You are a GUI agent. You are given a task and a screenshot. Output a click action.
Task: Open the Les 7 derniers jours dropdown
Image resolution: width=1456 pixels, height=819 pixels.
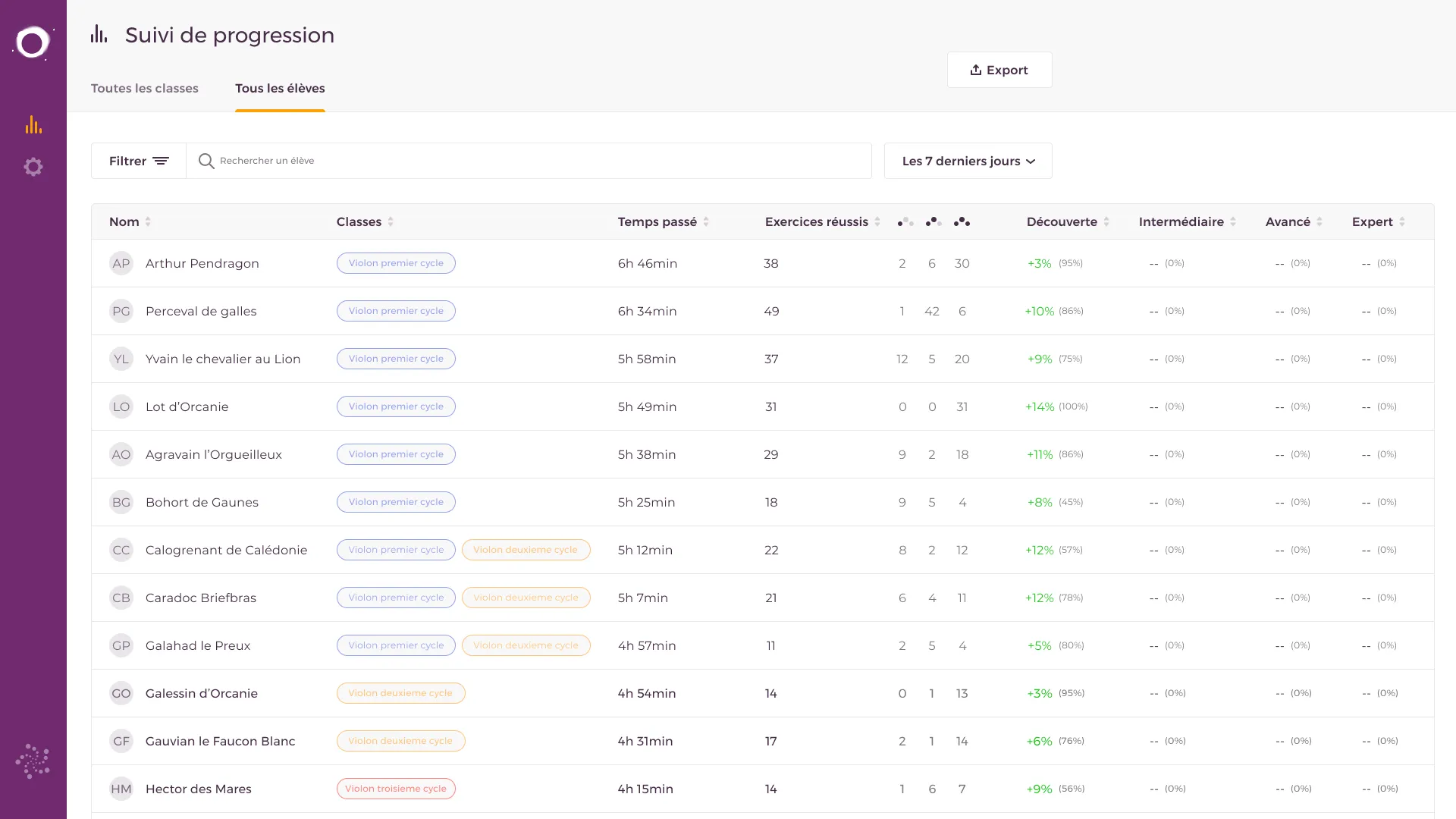(x=968, y=161)
